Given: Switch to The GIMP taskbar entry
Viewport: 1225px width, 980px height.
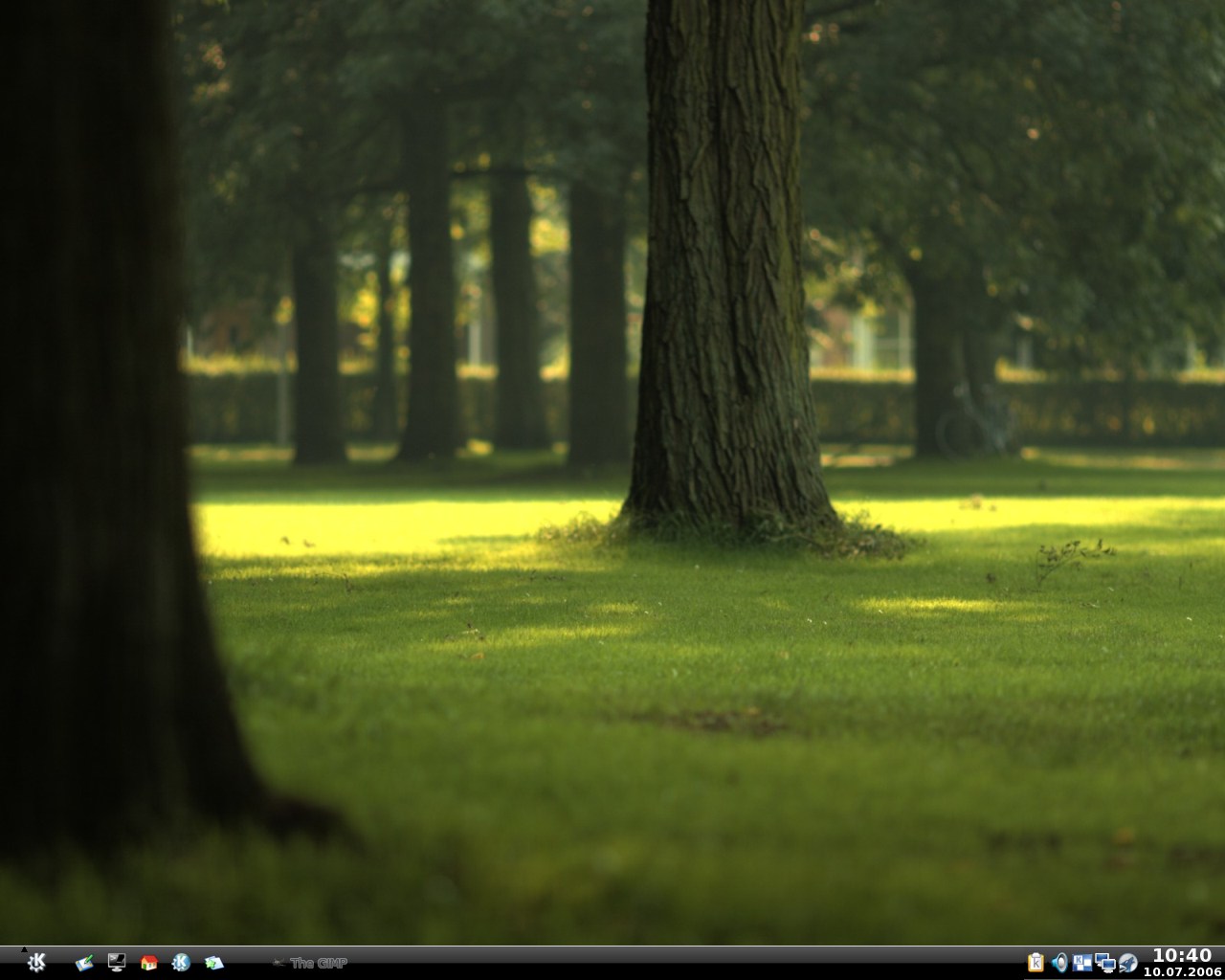Looking at the screenshot, I should pyautogui.click(x=309, y=964).
